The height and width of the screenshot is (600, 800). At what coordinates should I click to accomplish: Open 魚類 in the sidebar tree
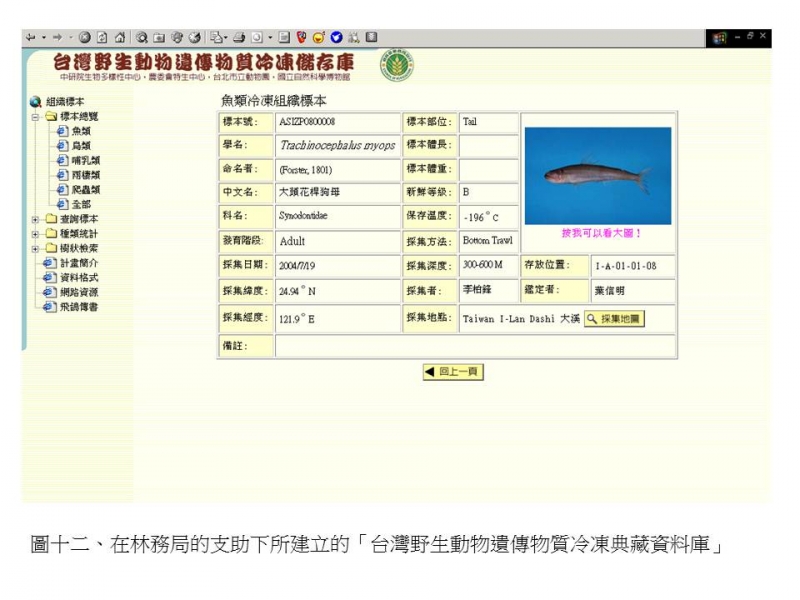[x=81, y=131]
